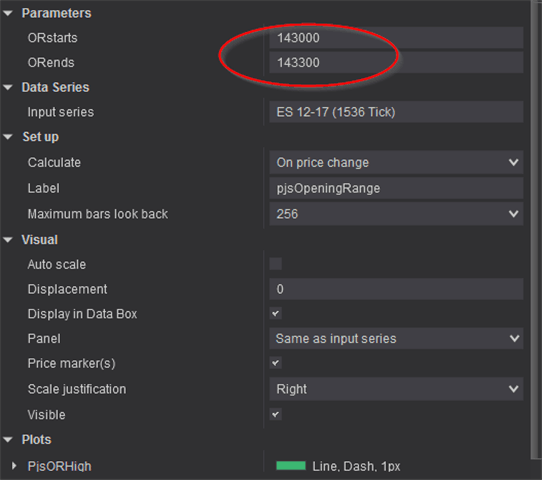Screen dimensions: 542x480
Task: Click the ORends value field
Action: coord(396,63)
